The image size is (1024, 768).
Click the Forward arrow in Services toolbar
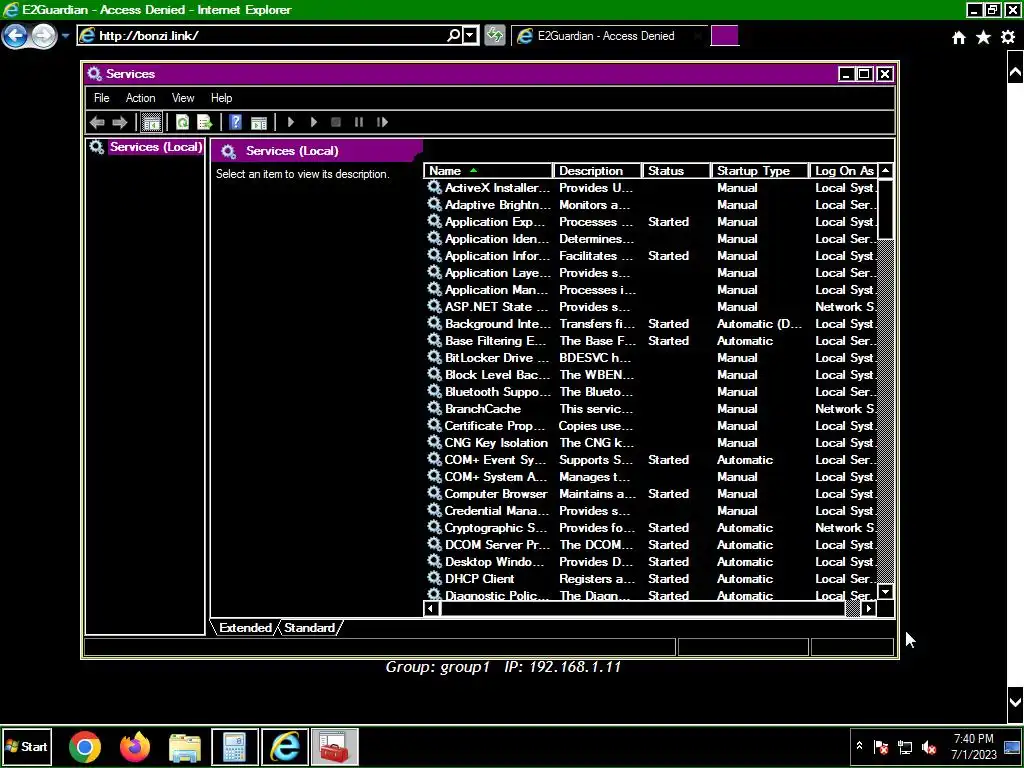[x=120, y=122]
